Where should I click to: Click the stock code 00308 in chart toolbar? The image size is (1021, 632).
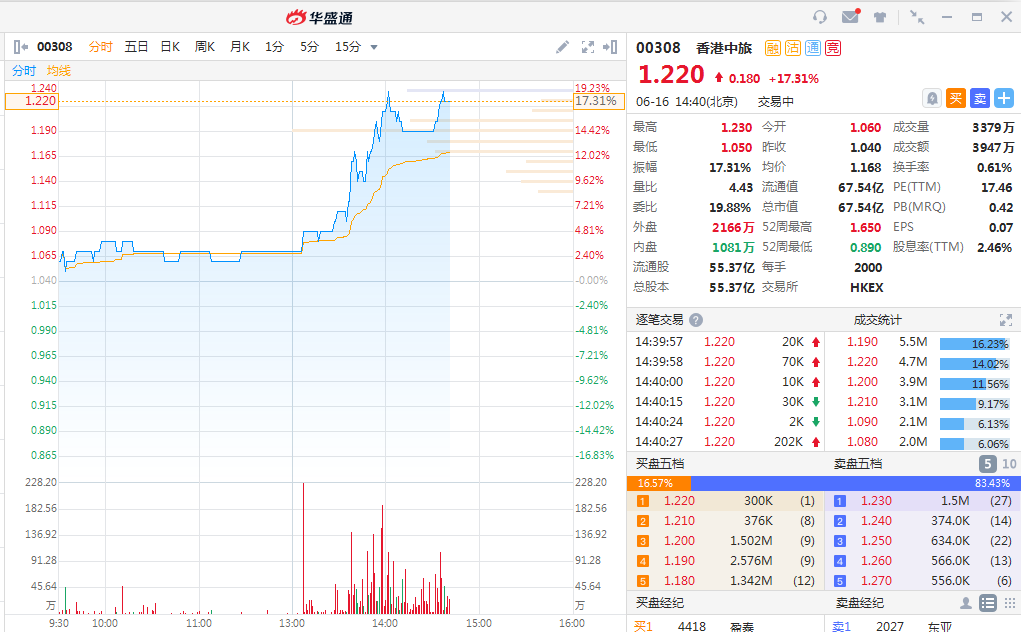click(55, 47)
